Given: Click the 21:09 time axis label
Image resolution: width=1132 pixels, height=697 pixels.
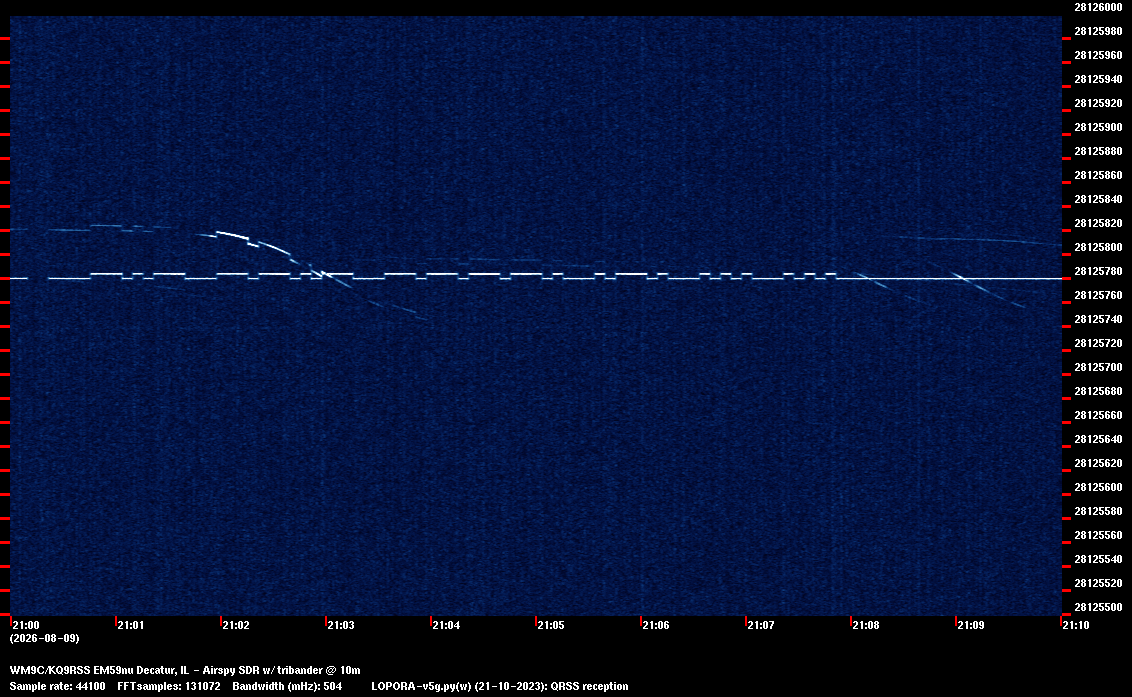Looking at the screenshot, I should [971, 625].
